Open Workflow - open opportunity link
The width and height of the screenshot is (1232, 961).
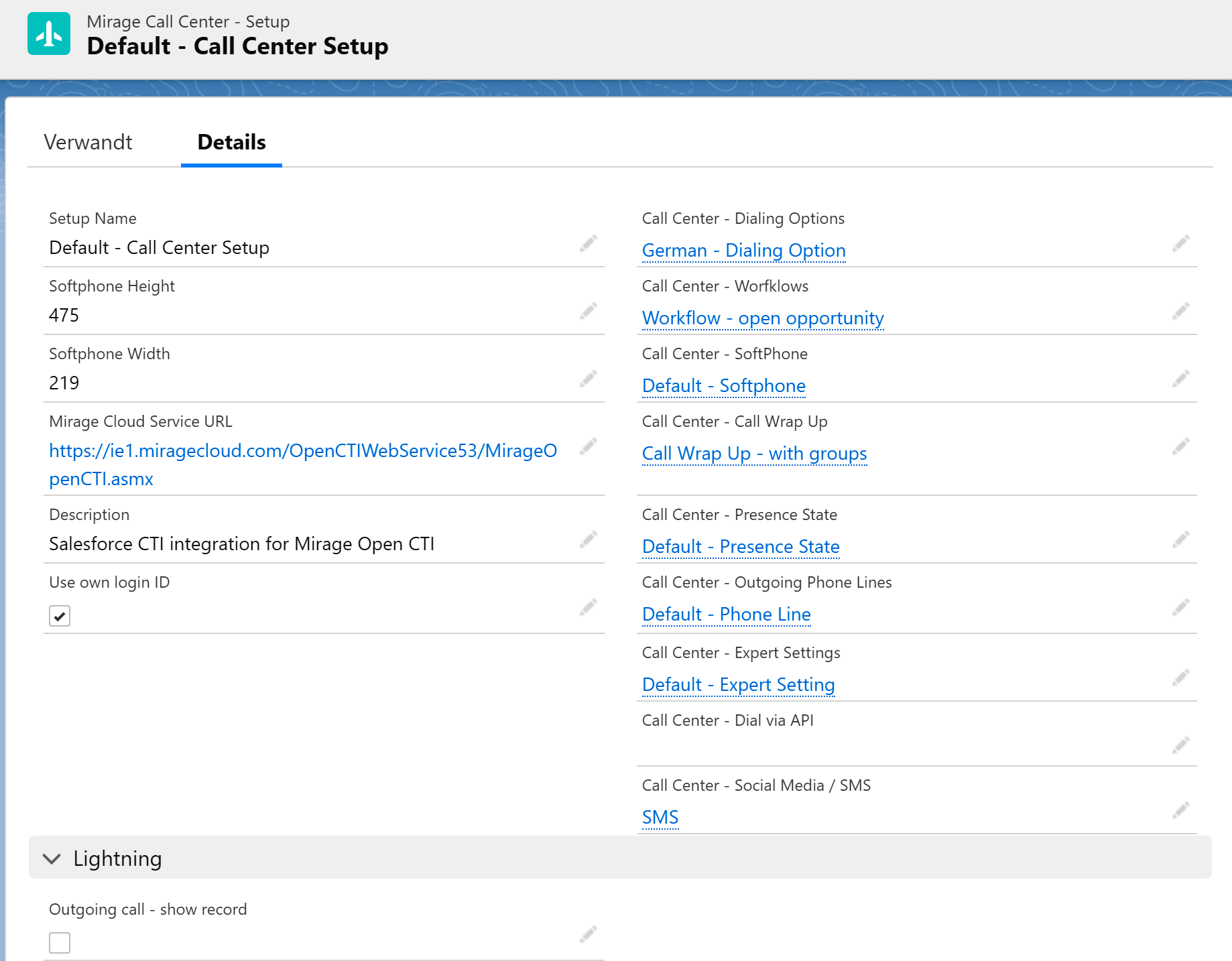(763, 318)
